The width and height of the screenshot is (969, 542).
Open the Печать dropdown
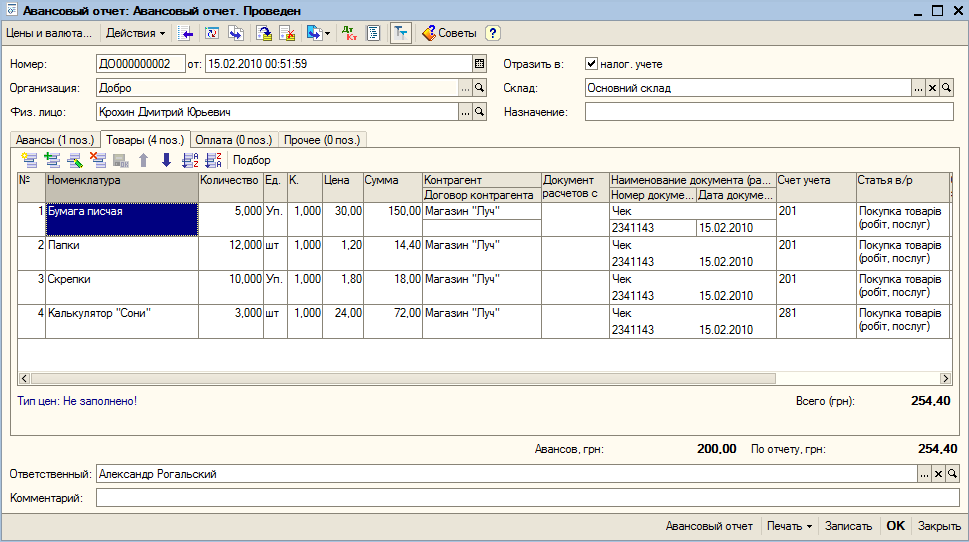coord(789,526)
